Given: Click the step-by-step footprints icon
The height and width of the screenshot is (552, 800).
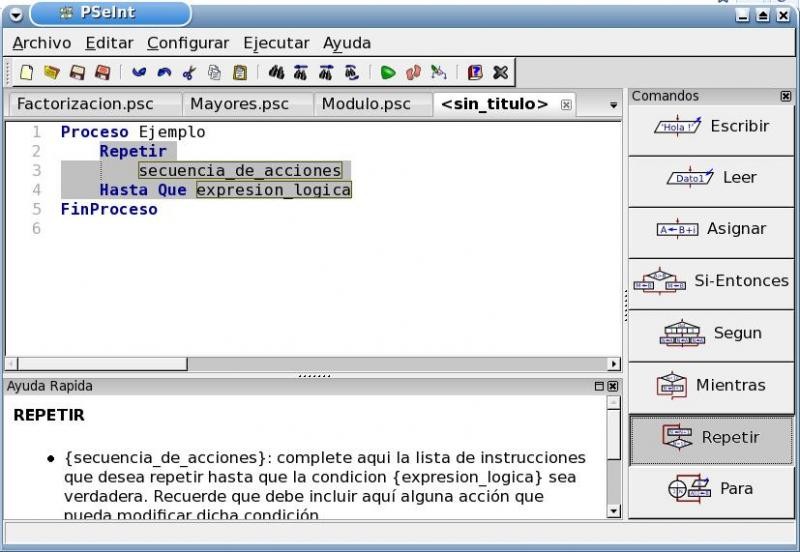Looking at the screenshot, I should tap(413, 72).
